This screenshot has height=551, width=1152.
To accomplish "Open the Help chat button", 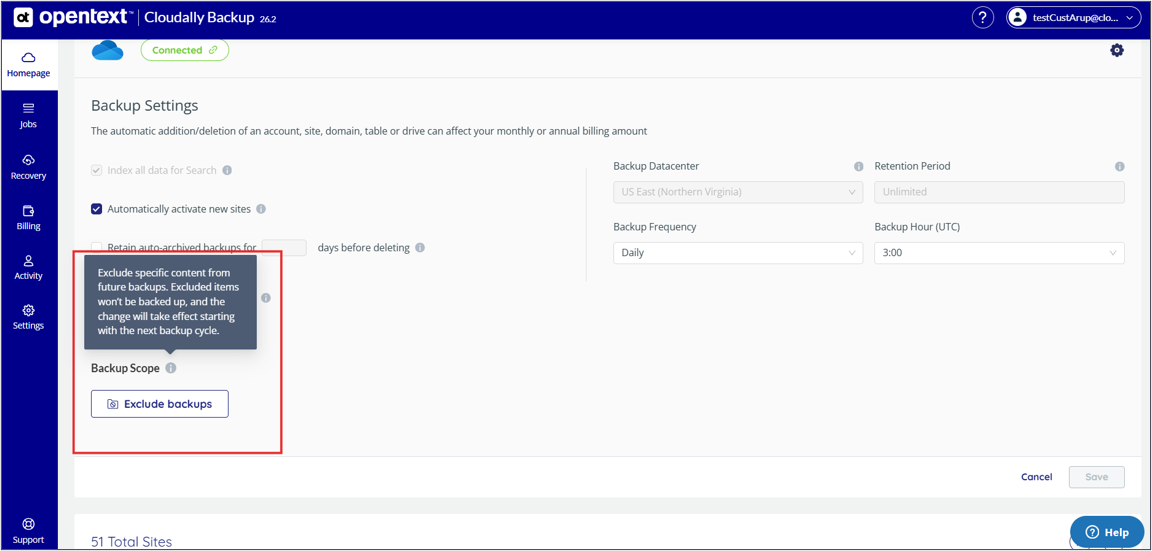I will (1107, 532).
